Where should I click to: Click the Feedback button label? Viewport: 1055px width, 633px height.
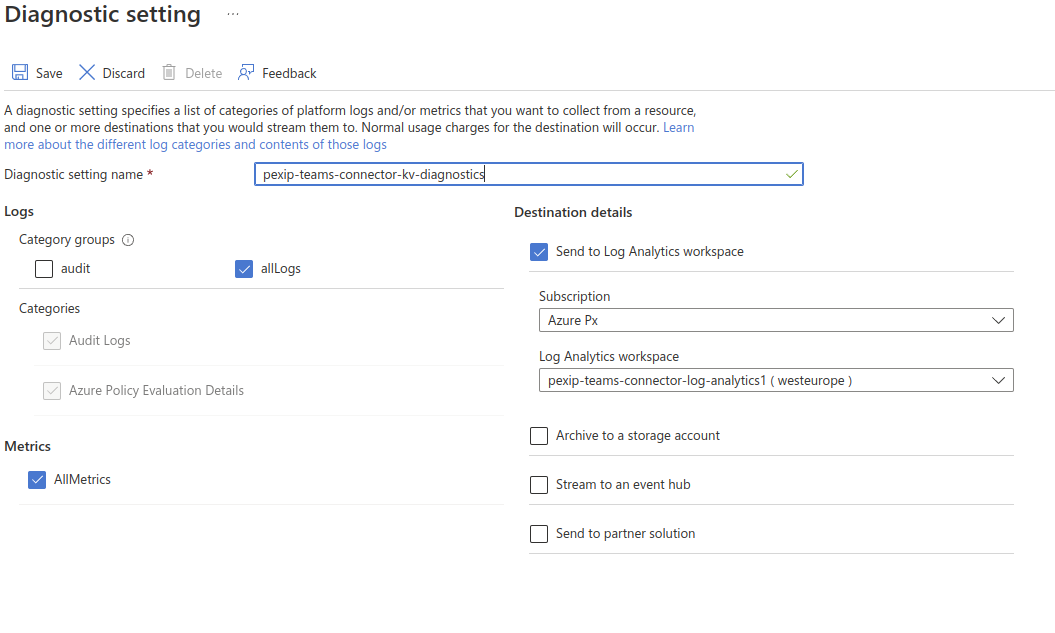coord(289,73)
